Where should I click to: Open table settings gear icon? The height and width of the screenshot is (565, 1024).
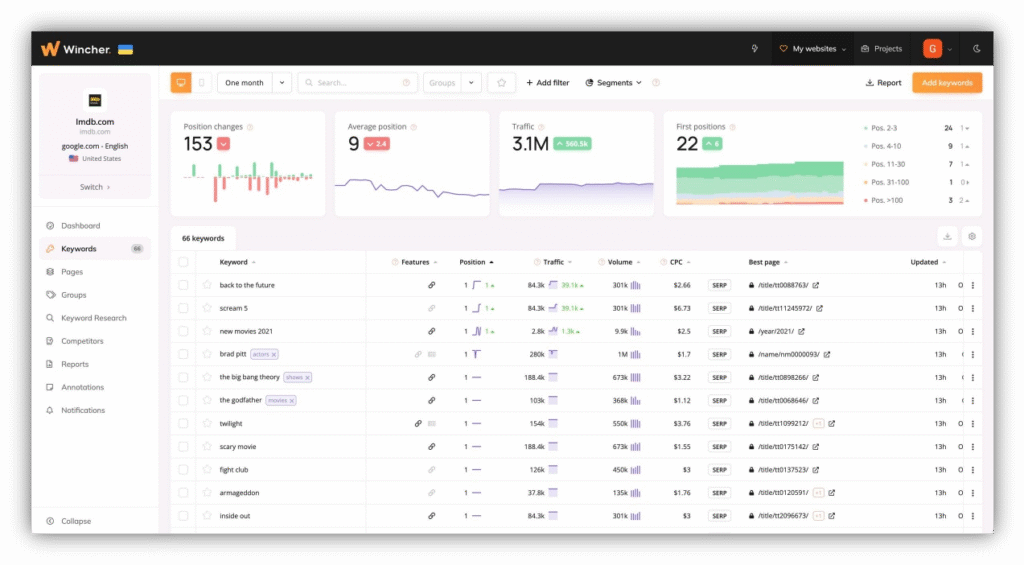972,236
